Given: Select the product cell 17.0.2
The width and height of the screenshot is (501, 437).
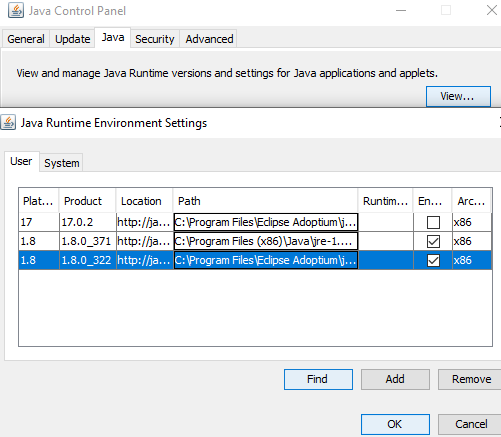Looking at the screenshot, I should tap(88, 222).
